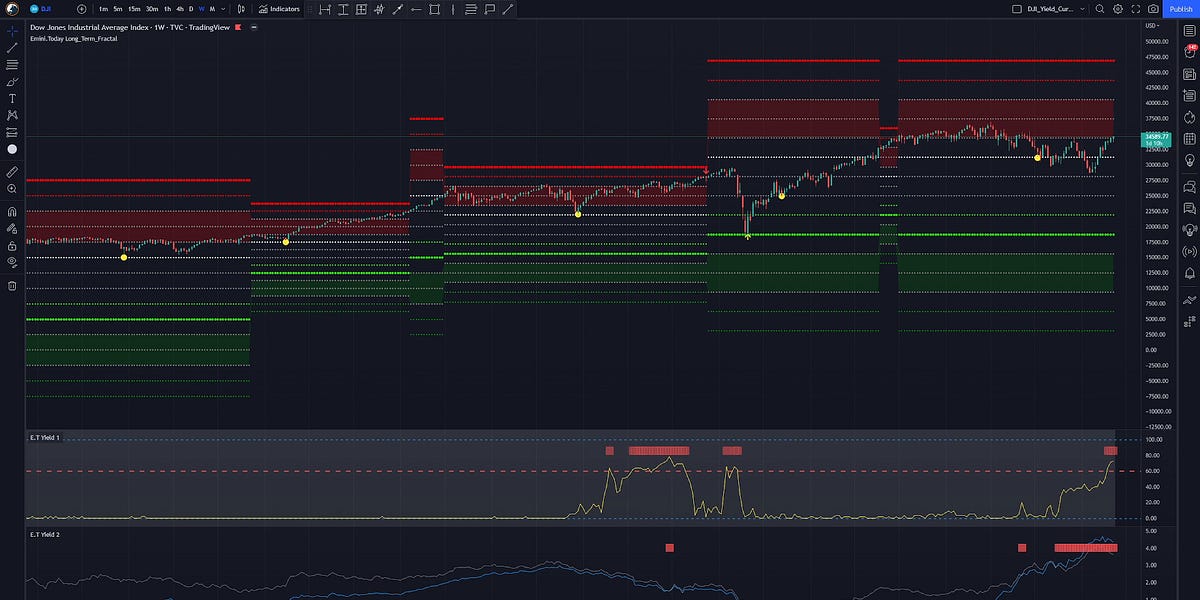Select the 1h timeframe
1200x600 pixels.
click(x=167, y=9)
